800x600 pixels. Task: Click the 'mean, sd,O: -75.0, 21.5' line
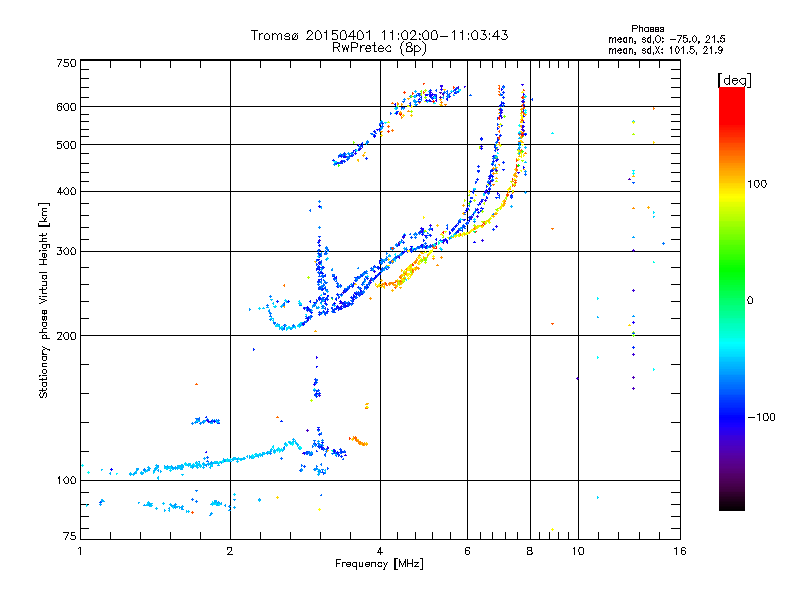click(666, 39)
